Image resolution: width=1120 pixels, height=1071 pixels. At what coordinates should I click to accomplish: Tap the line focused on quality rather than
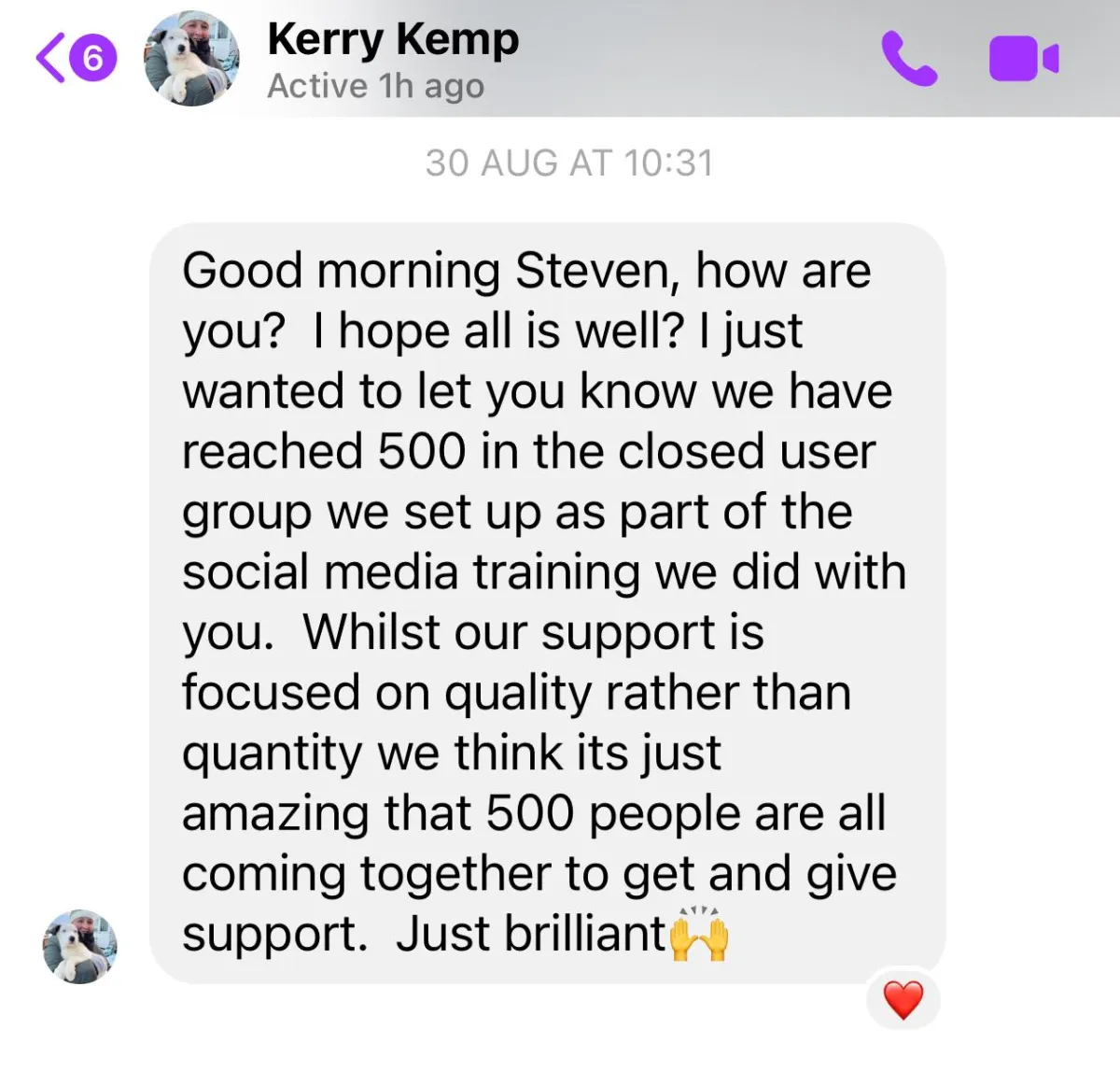coord(517,693)
